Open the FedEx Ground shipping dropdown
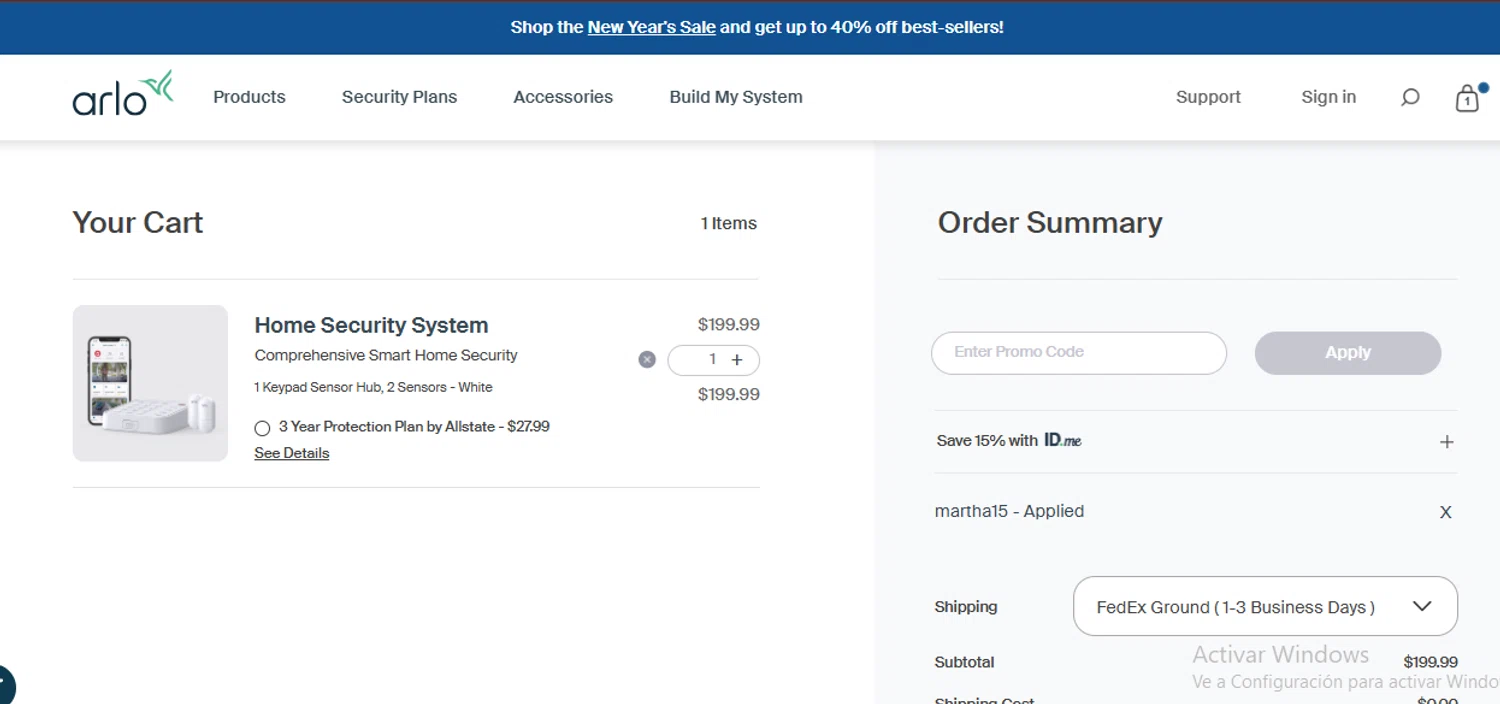Viewport: 1500px width, 704px height. click(1265, 606)
